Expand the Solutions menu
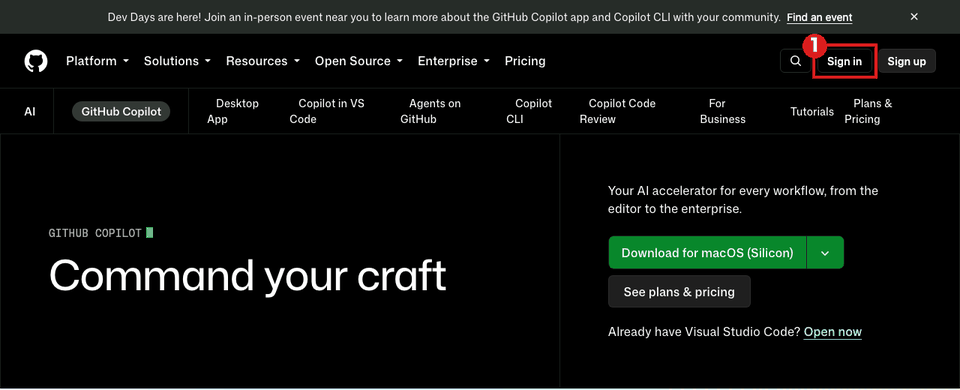The height and width of the screenshot is (390, 960). point(178,61)
